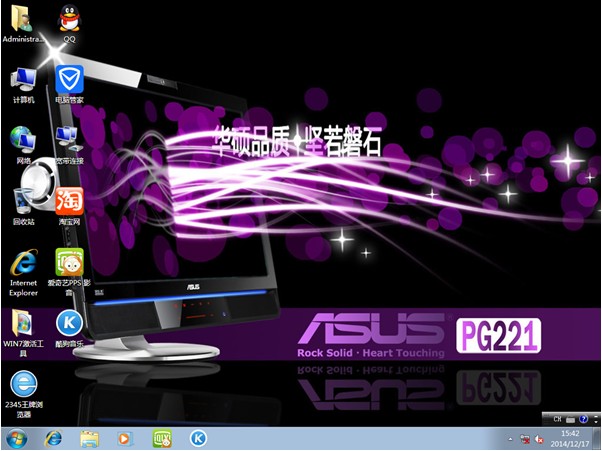Open the language bar help icon
This screenshot has height=451, width=602.
(584, 419)
